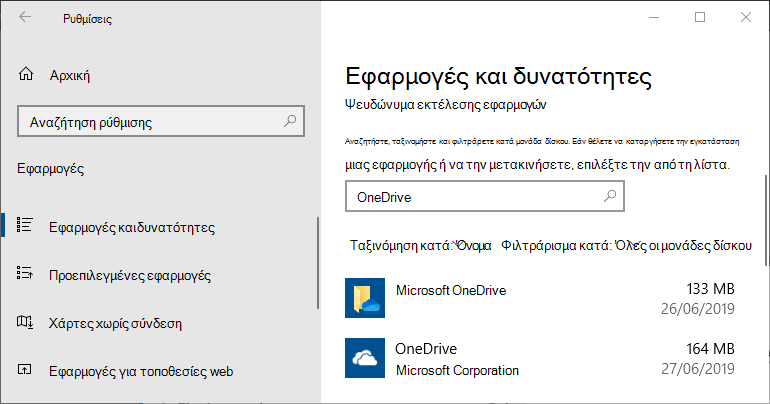Screen dimensions: 770x404
Task: Click the 27/06/2019 install date
Action: pyautogui.click(x=697, y=368)
